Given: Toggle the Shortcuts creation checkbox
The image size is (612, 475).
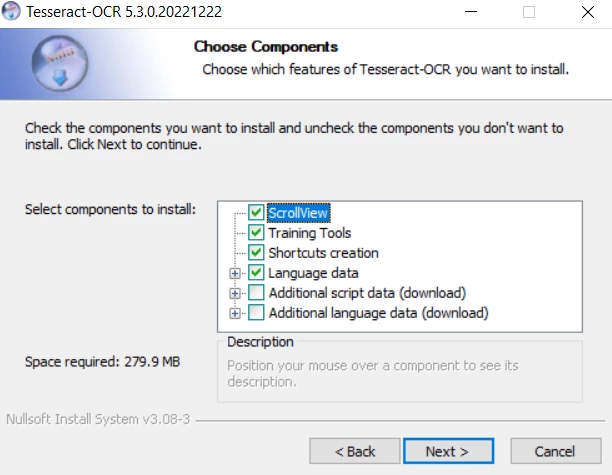Looking at the screenshot, I should 256,253.
